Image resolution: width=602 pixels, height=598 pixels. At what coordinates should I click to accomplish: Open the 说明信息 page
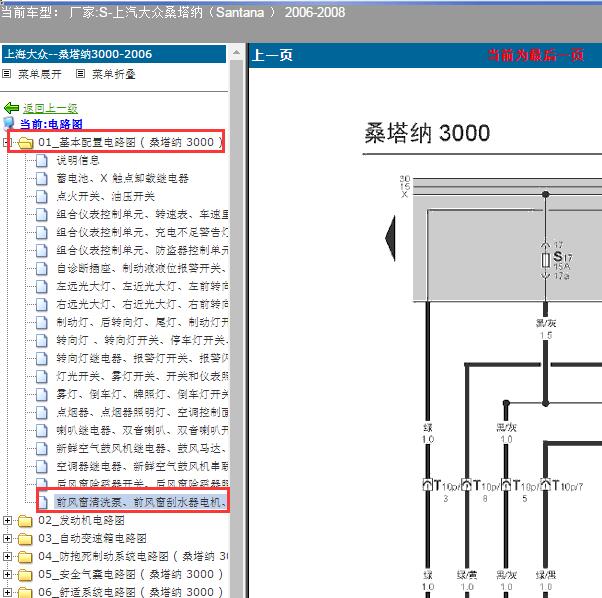tap(78, 160)
